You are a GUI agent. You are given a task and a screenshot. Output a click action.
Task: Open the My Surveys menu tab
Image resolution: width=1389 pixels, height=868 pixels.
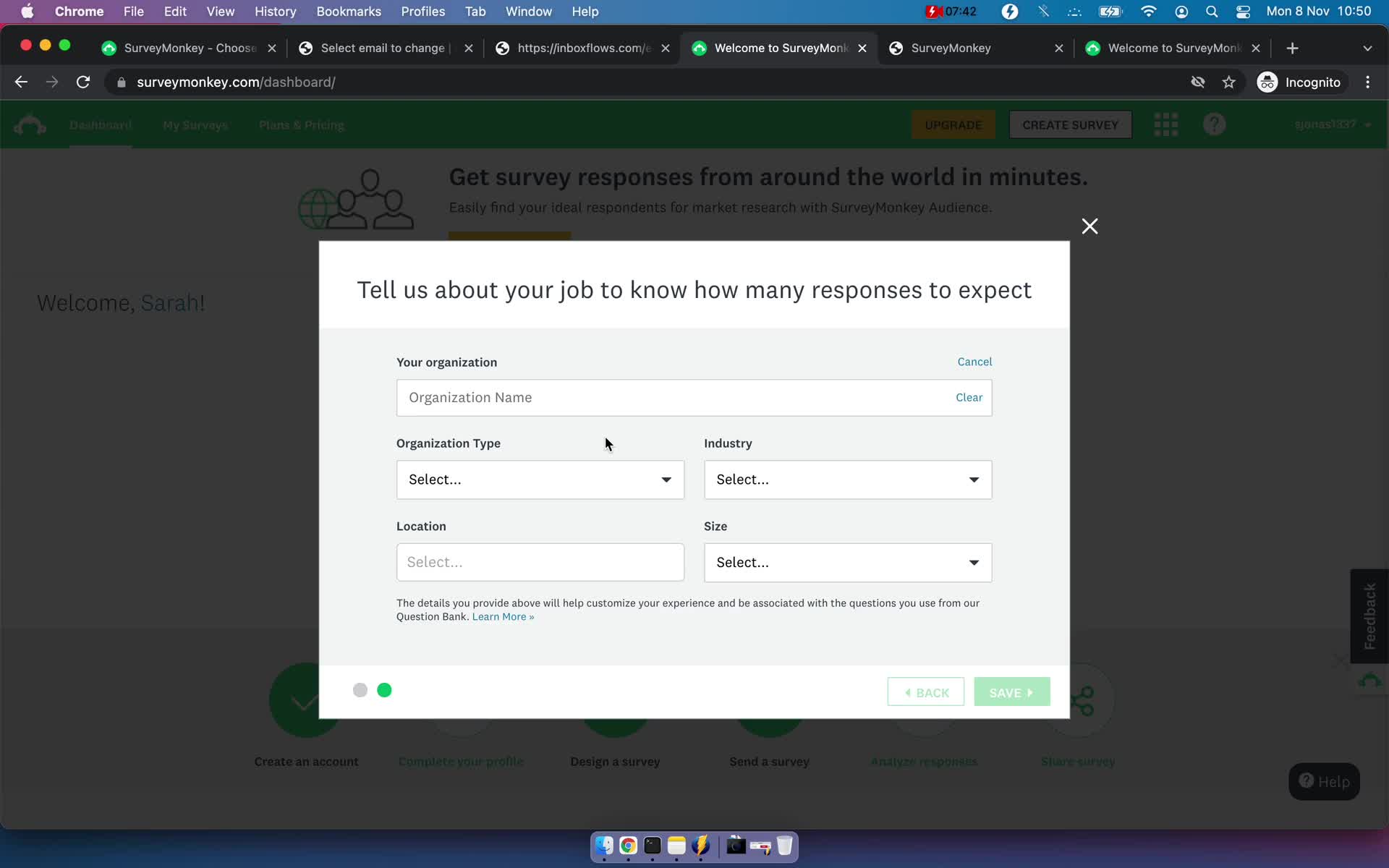[x=195, y=125]
